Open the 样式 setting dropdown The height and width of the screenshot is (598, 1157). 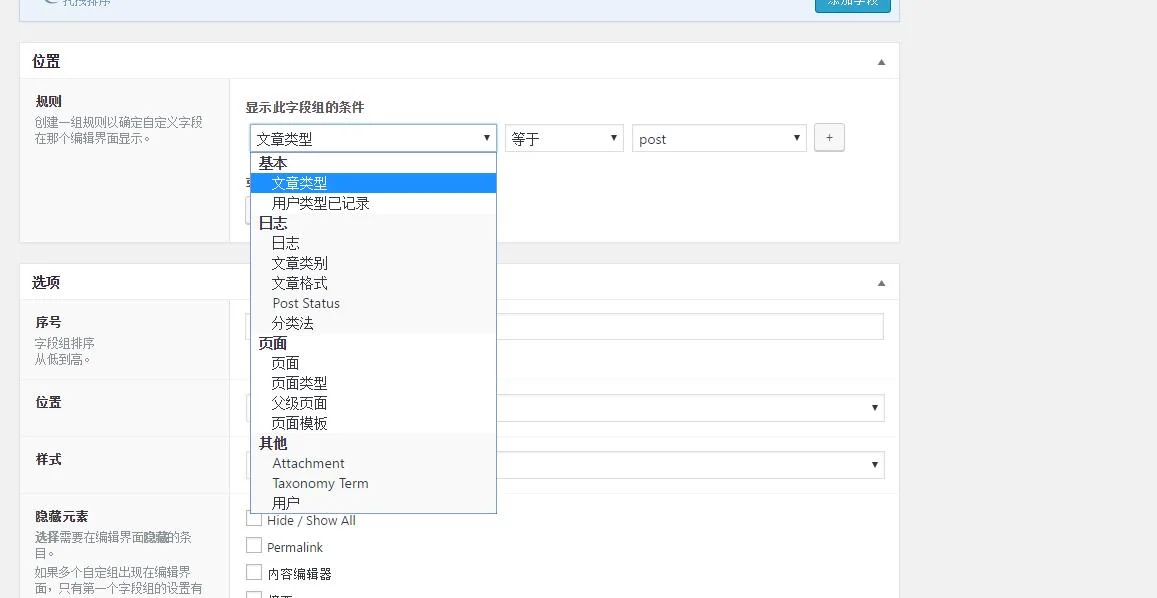[x=565, y=464]
